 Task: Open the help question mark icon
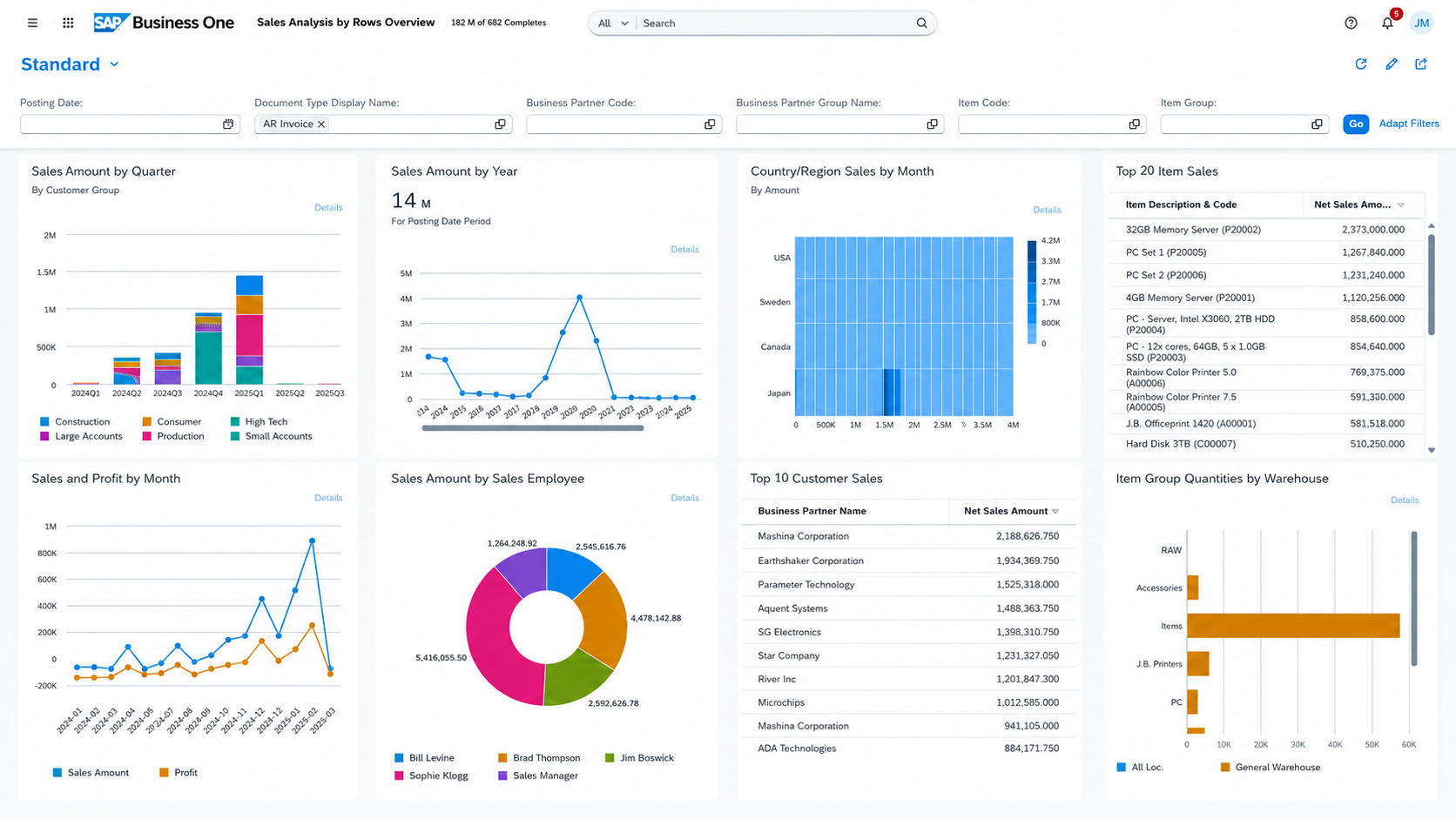tap(1351, 23)
